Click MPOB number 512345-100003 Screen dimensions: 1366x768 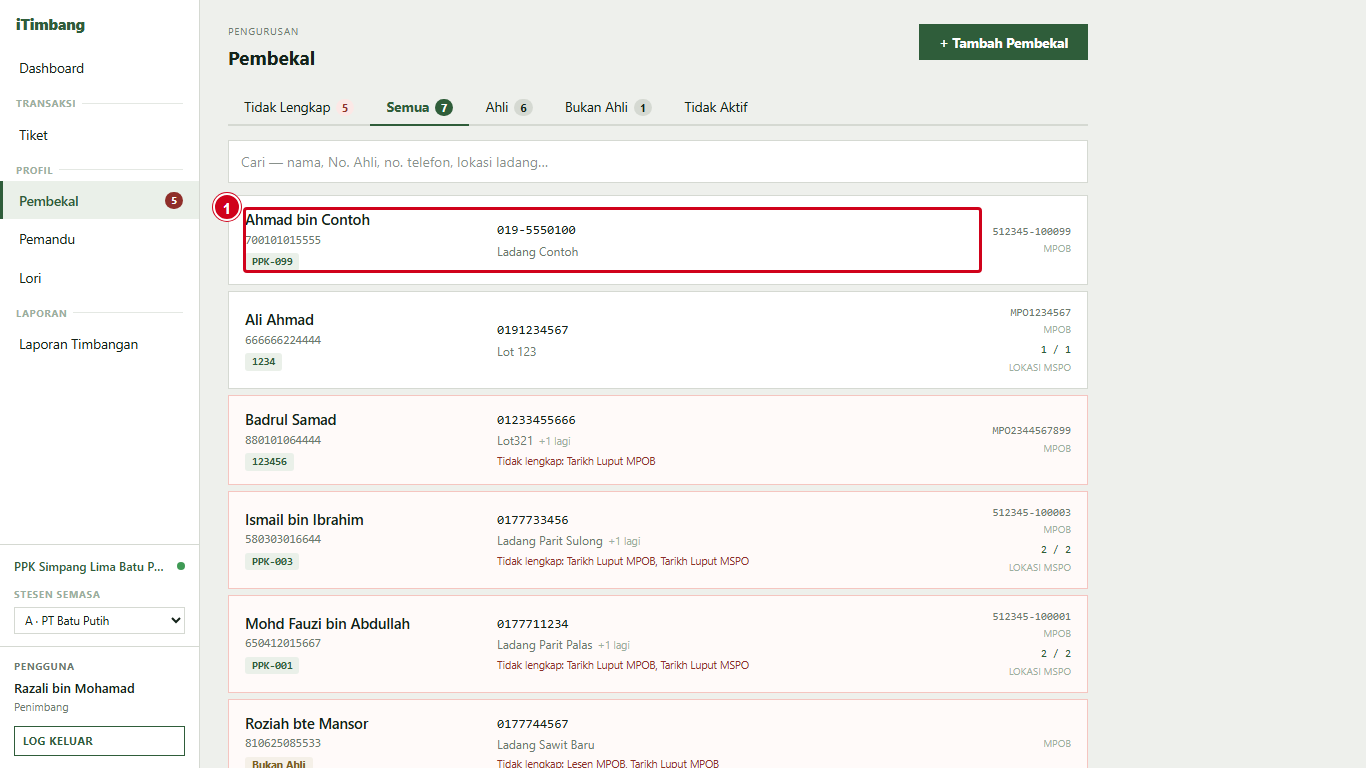(x=1031, y=513)
